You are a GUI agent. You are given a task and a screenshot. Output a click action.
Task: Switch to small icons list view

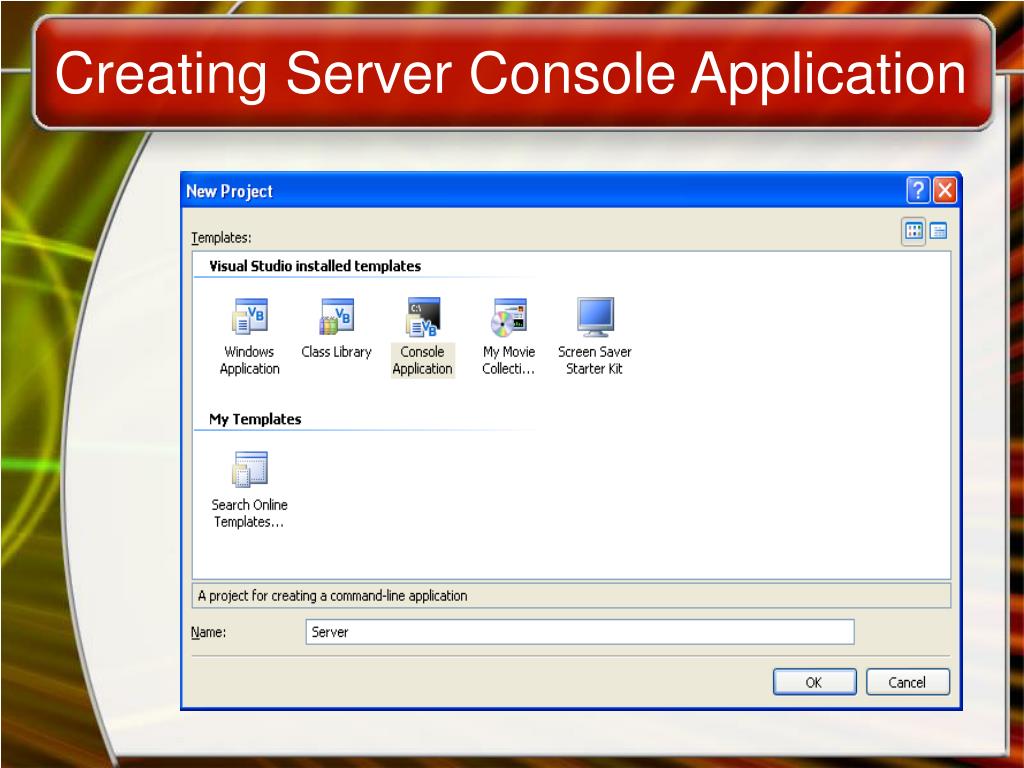click(938, 231)
